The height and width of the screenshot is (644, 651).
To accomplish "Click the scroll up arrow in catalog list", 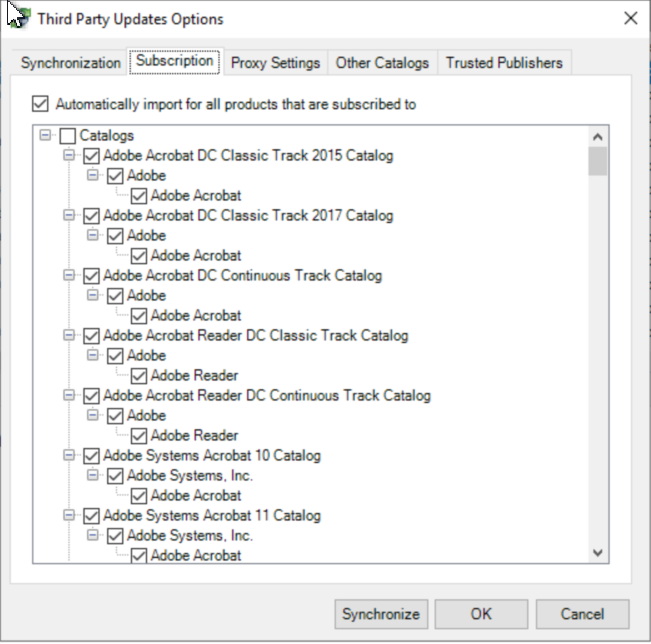I will (x=598, y=137).
